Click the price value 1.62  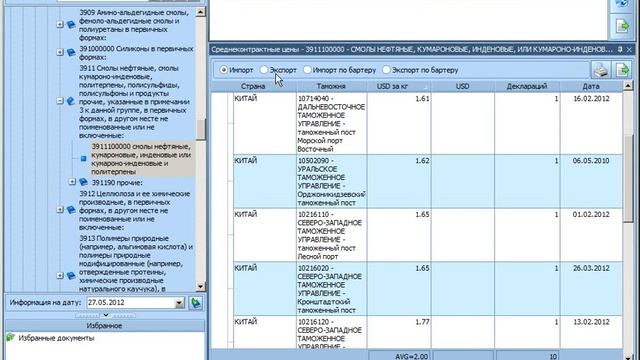(422, 160)
